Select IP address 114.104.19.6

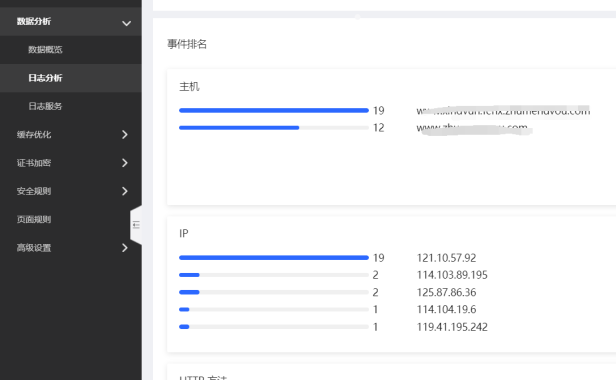tap(446, 310)
